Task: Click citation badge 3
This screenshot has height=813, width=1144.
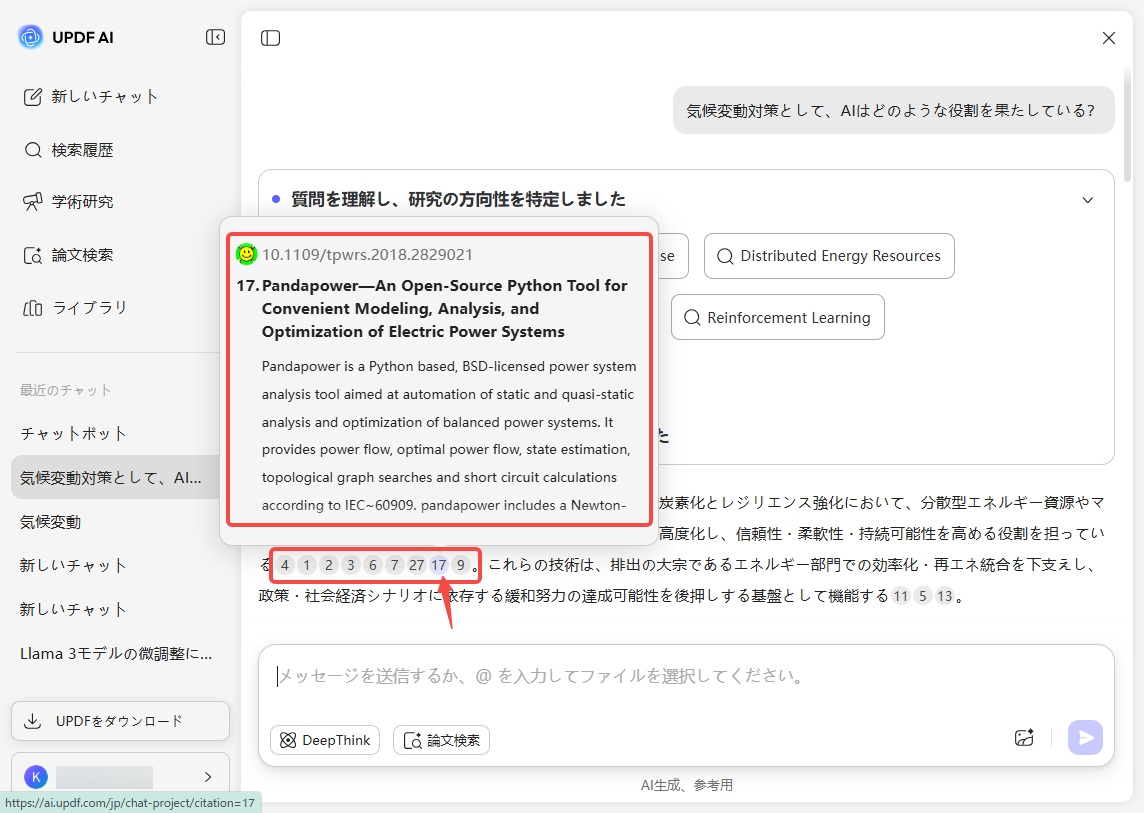Action: point(350,565)
